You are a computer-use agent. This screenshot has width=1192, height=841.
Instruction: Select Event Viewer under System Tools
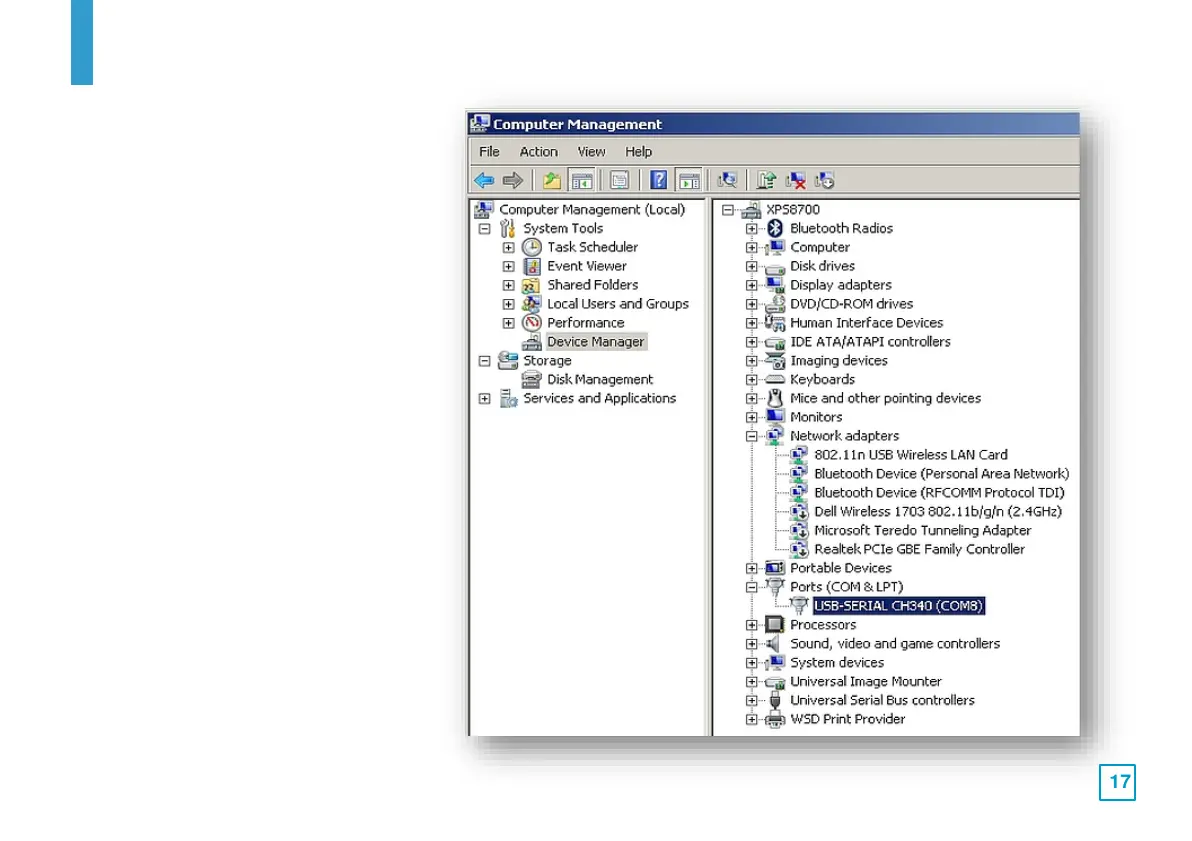586,266
